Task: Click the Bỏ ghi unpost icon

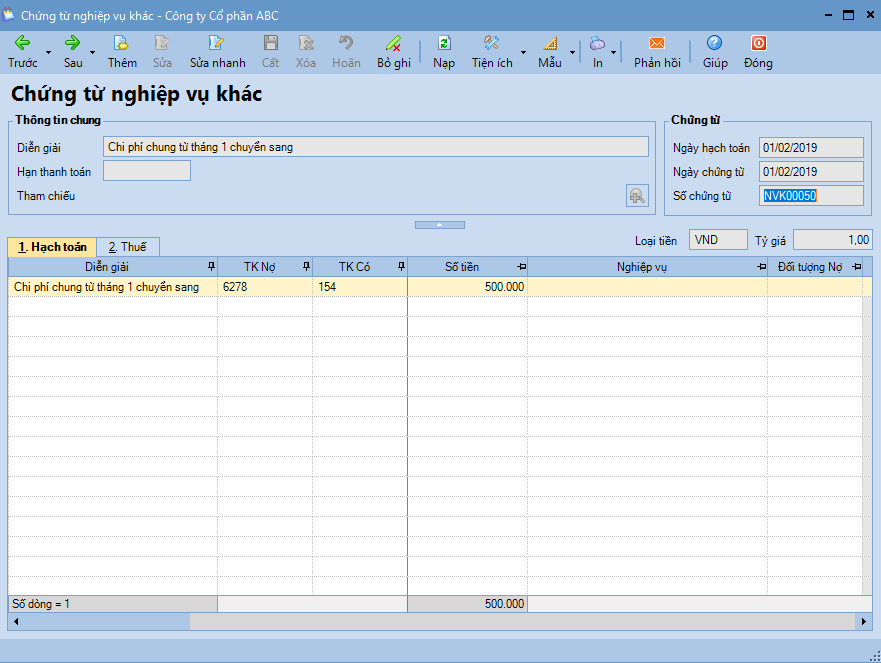Action: (x=393, y=45)
